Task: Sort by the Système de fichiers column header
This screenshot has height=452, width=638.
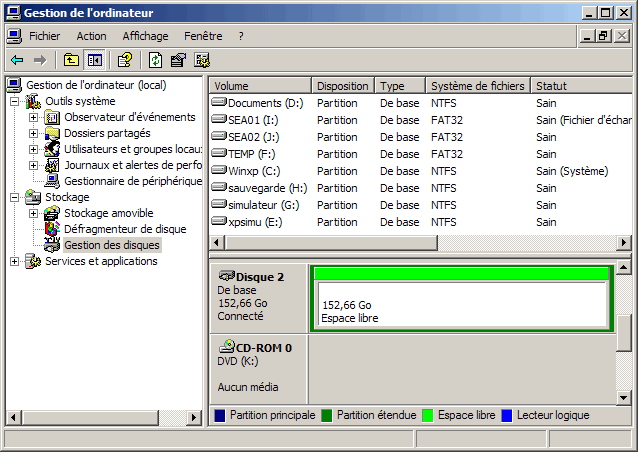Action: [477, 86]
